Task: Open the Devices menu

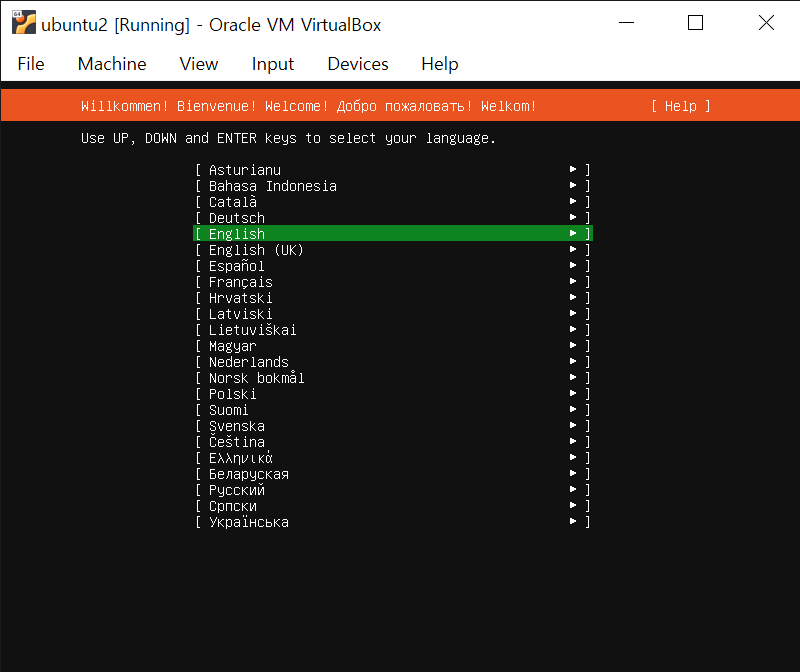Action: pos(357,63)
